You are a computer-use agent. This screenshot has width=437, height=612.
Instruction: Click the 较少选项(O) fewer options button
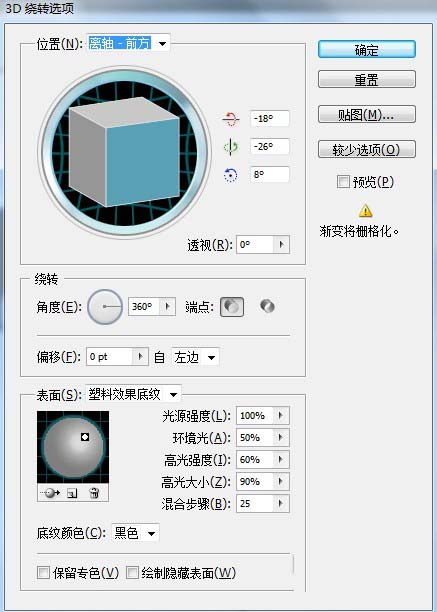coord(366,149)
